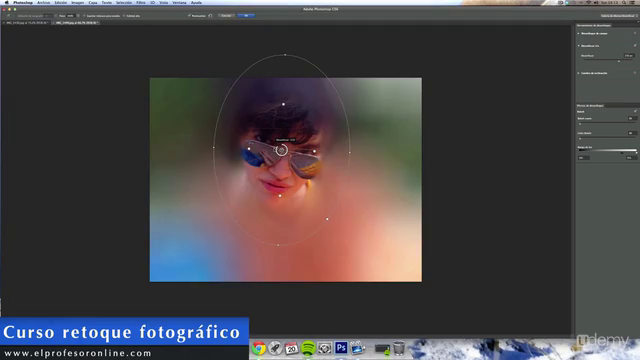
Task: Open the Trash in the dock
Action: point(399,348)
